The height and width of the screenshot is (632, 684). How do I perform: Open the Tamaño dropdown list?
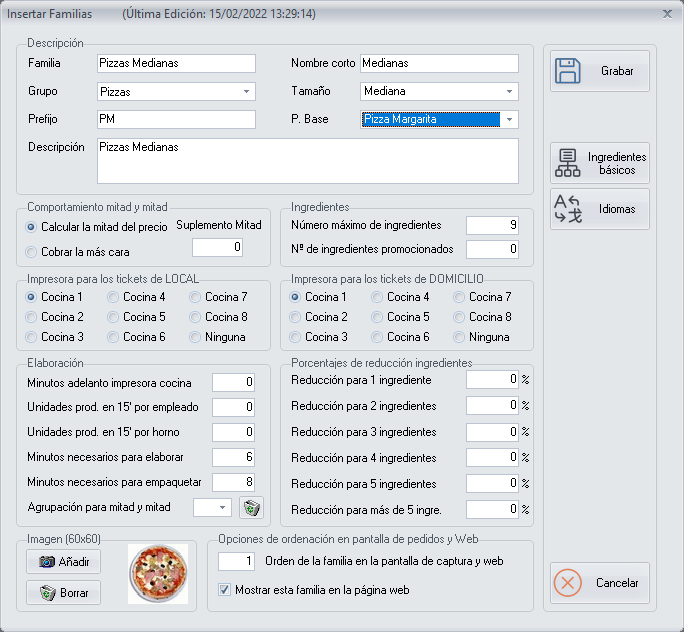click(510, 92)
